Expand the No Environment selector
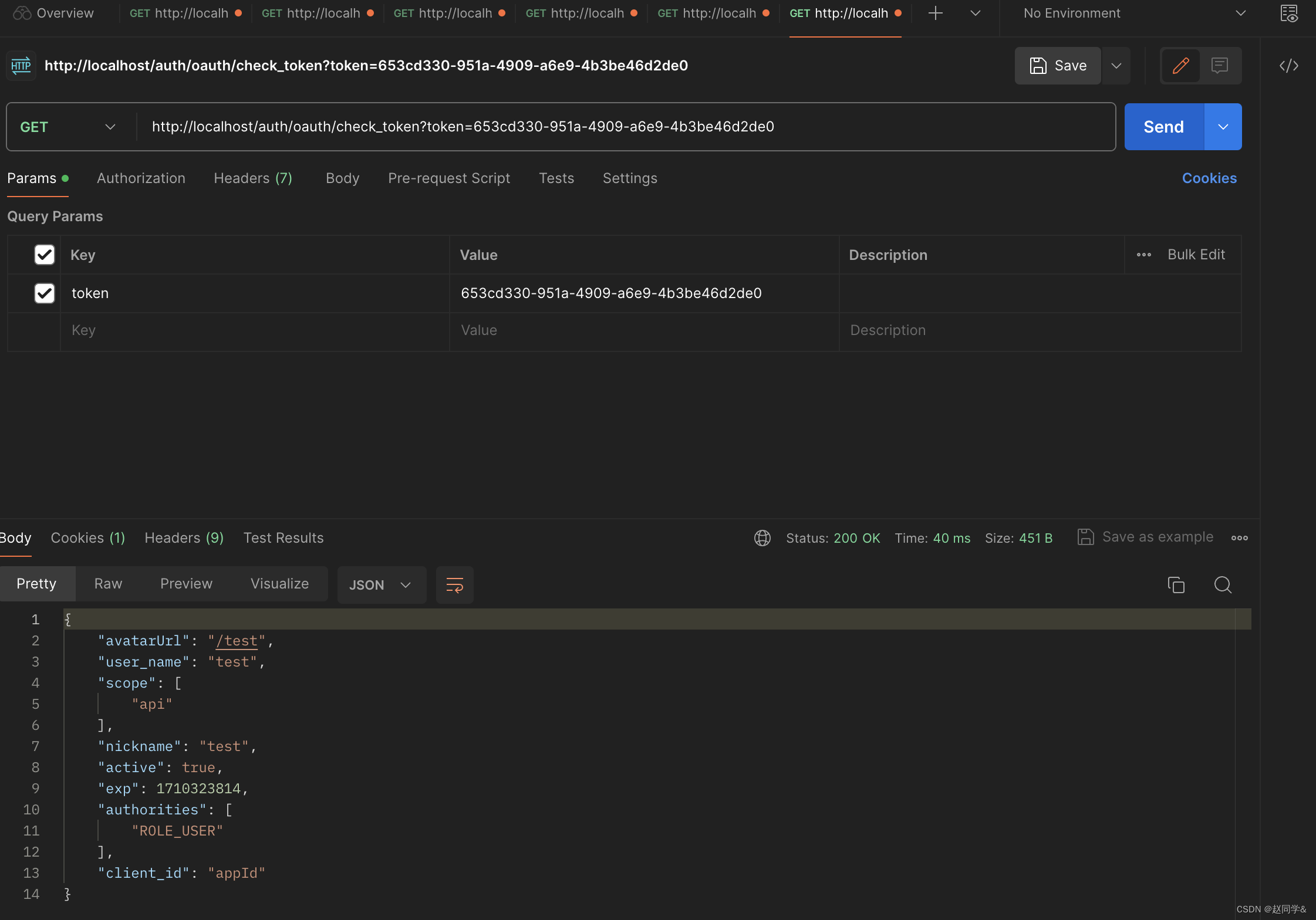Screen dimensions: 1316x920 [x=1133, y=13]
